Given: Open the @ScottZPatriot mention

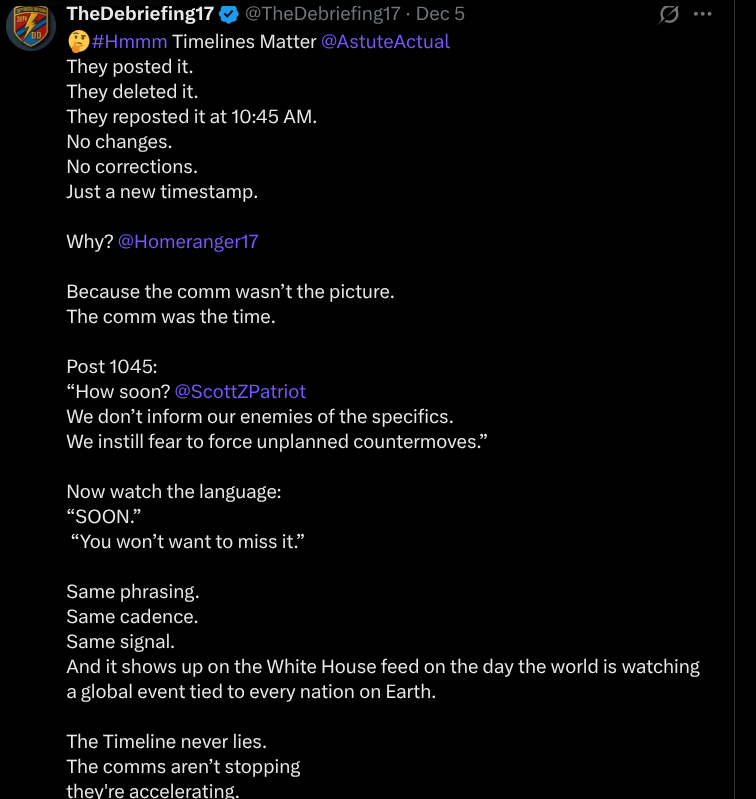Looking at the screenshot, I should pos(240,391).
